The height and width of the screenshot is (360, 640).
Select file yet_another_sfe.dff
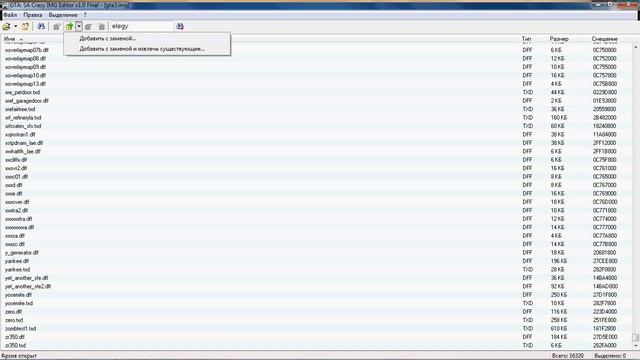click(x=27, y=278)
